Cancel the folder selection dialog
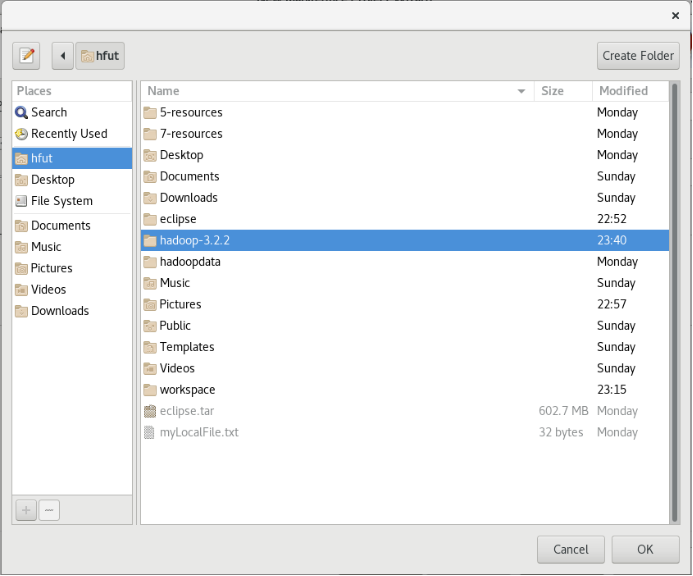This screenshot has width=693, height=576. coord(571,549)
